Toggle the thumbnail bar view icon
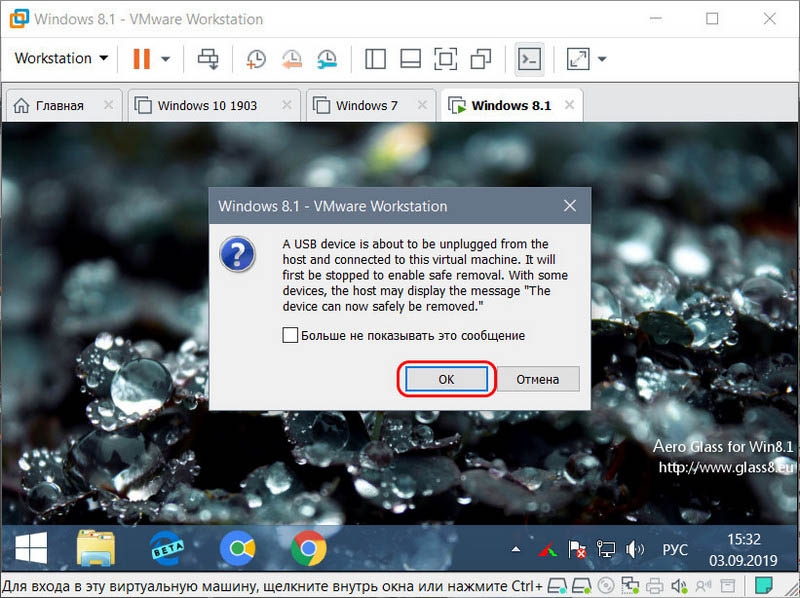The image size is (800, 598). [410, 59]
